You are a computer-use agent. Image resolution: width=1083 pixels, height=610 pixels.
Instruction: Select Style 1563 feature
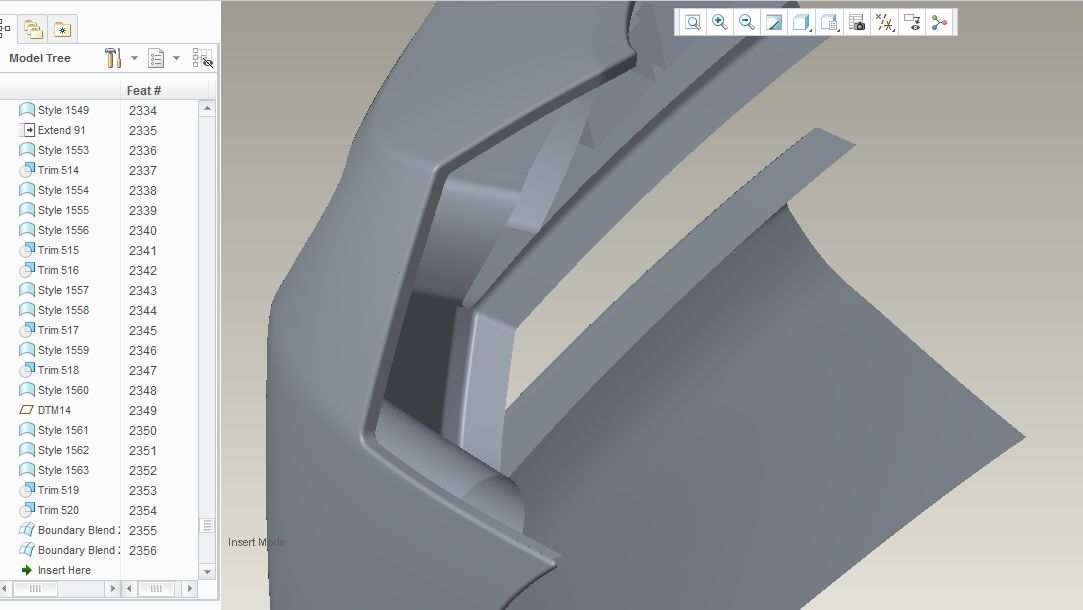tap(63, 470)
